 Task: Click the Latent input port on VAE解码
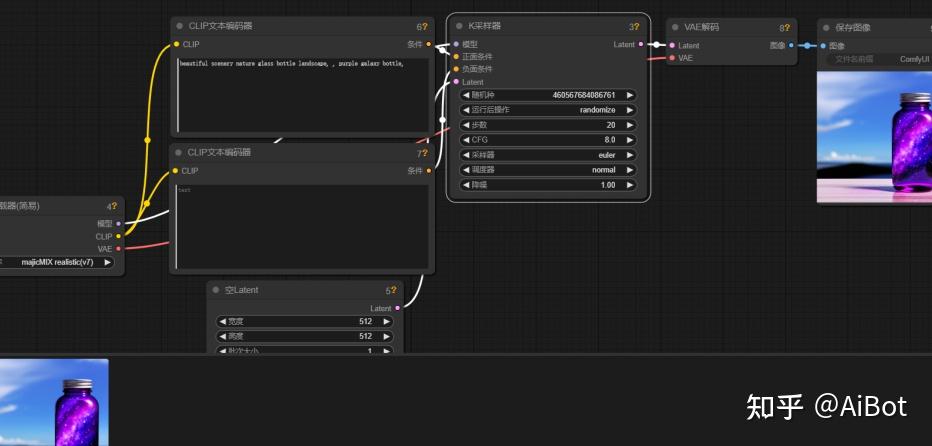(672, 45)
